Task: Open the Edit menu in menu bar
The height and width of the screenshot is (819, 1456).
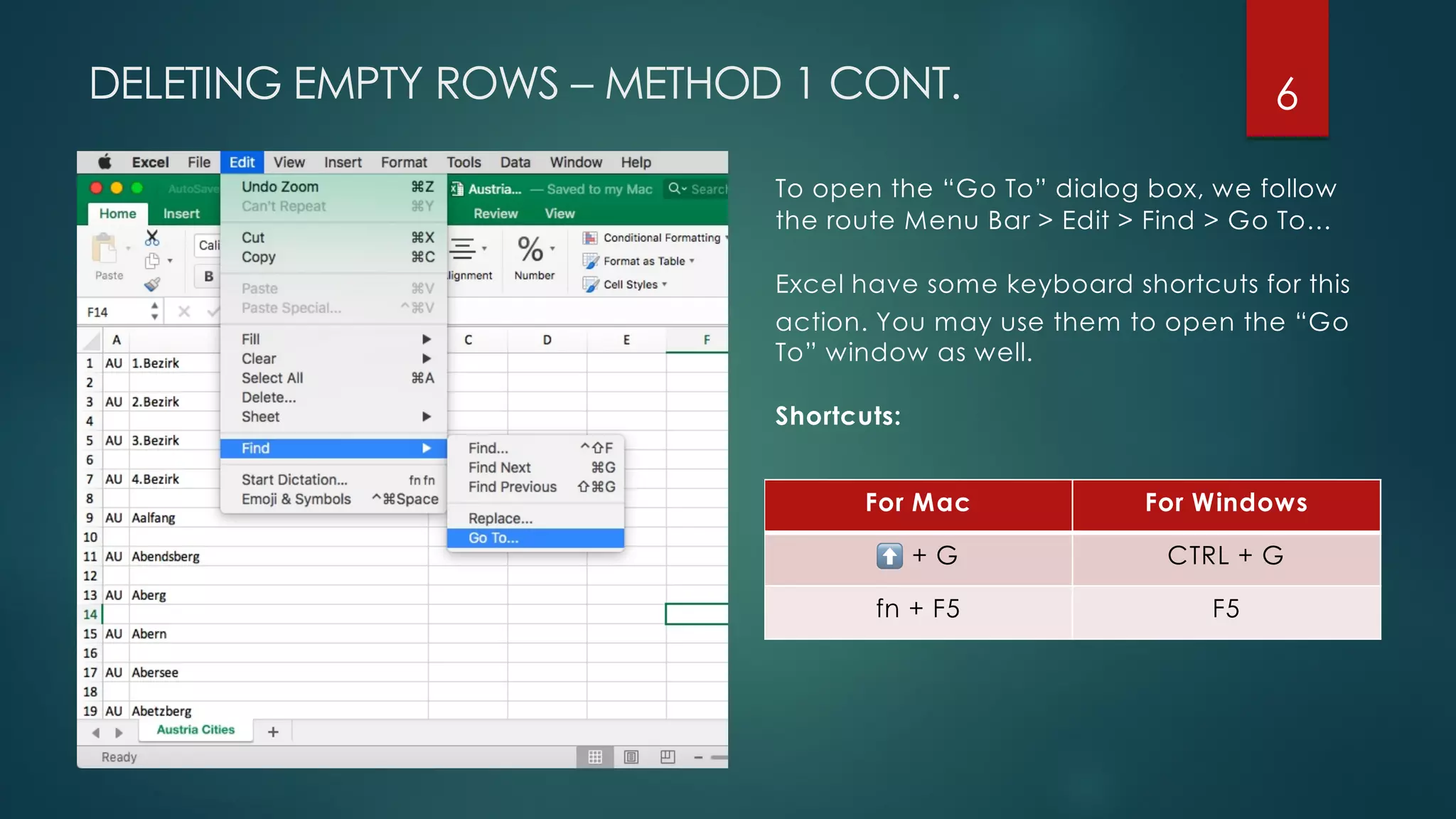Action: pyautogui.click(x=242, y=162)
